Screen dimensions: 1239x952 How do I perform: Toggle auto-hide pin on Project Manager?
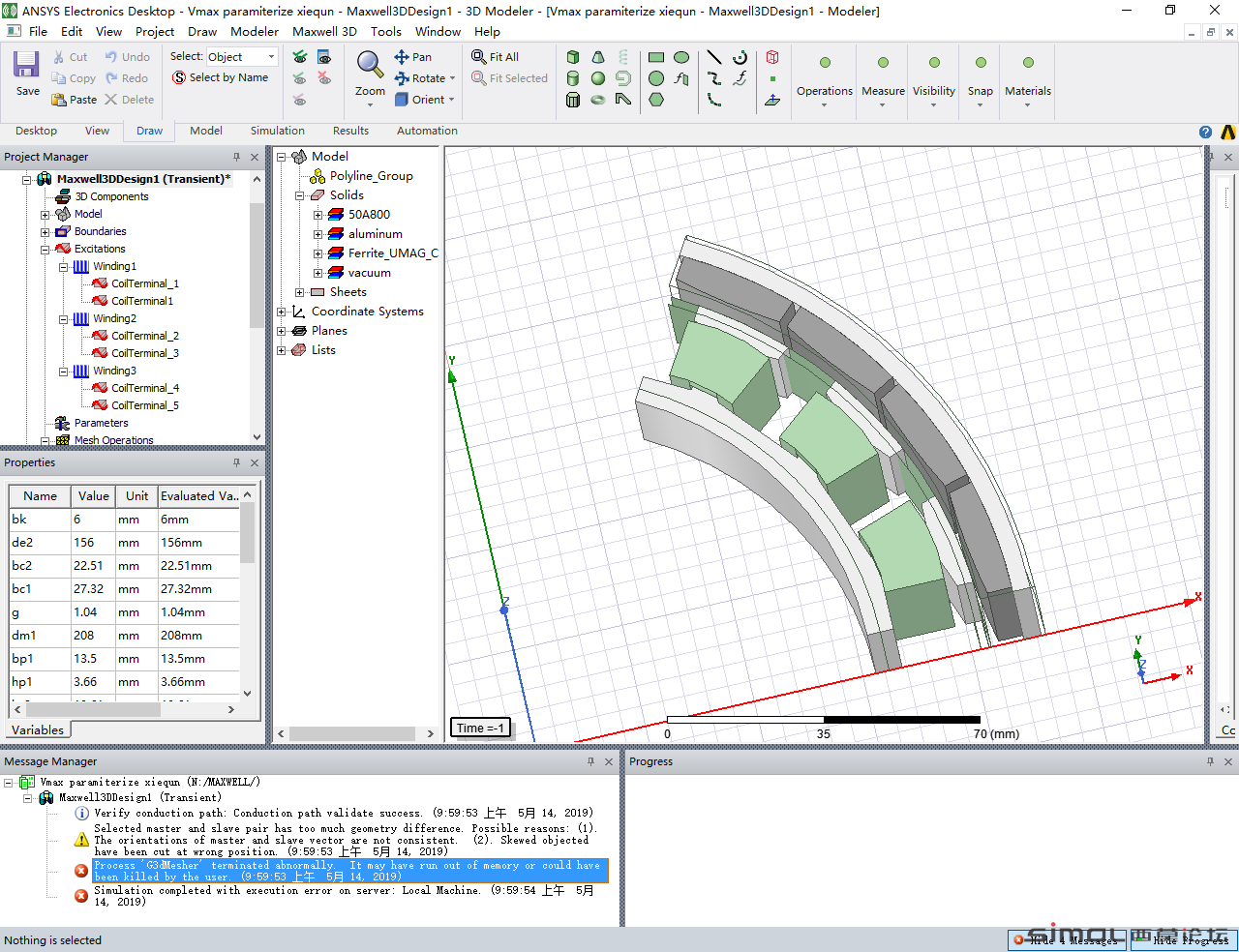pos(236,157)
